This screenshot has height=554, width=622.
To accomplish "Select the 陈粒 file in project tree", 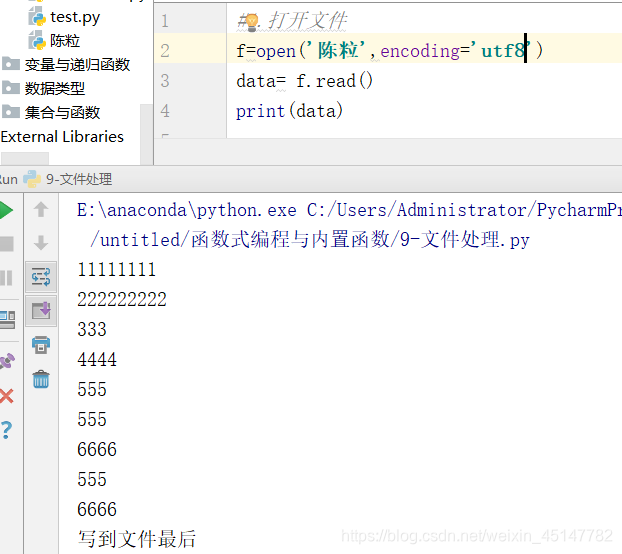I will [x=65, y=41].
